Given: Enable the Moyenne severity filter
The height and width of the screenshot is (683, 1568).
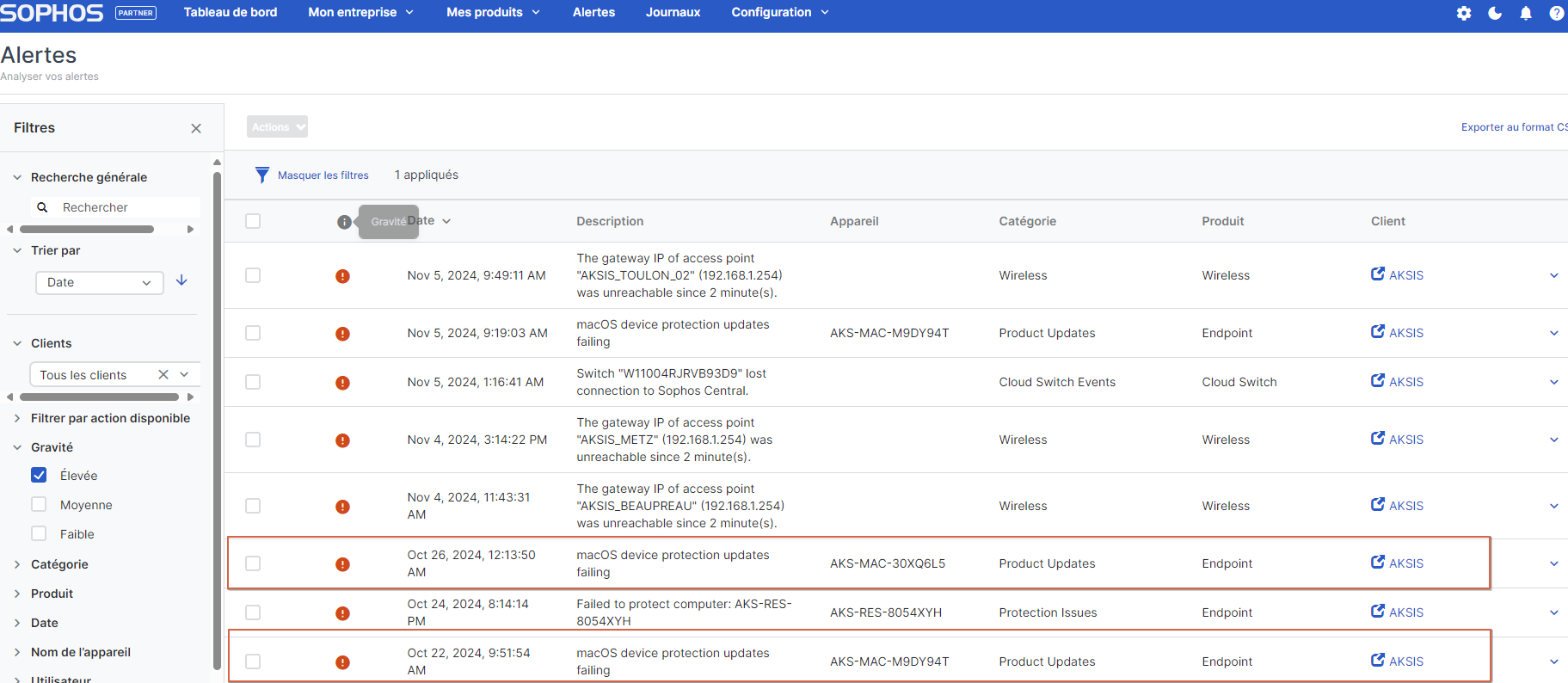Looking at the screenshot, I should coord(39,504).
